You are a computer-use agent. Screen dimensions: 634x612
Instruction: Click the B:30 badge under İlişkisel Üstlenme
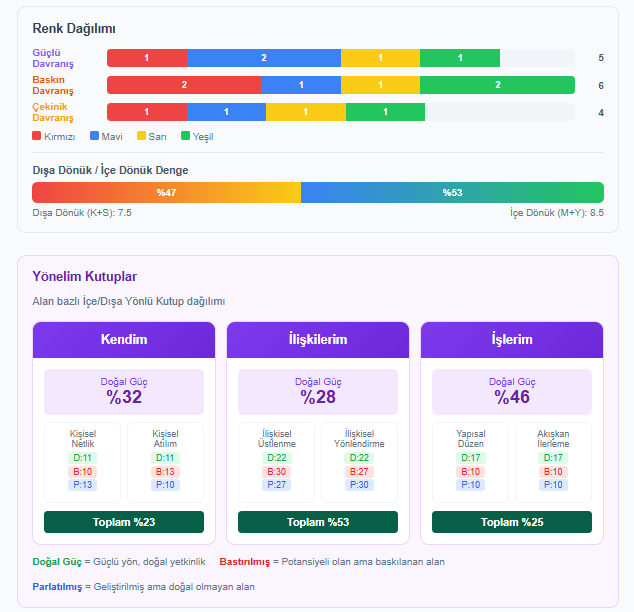pos(277,471)
